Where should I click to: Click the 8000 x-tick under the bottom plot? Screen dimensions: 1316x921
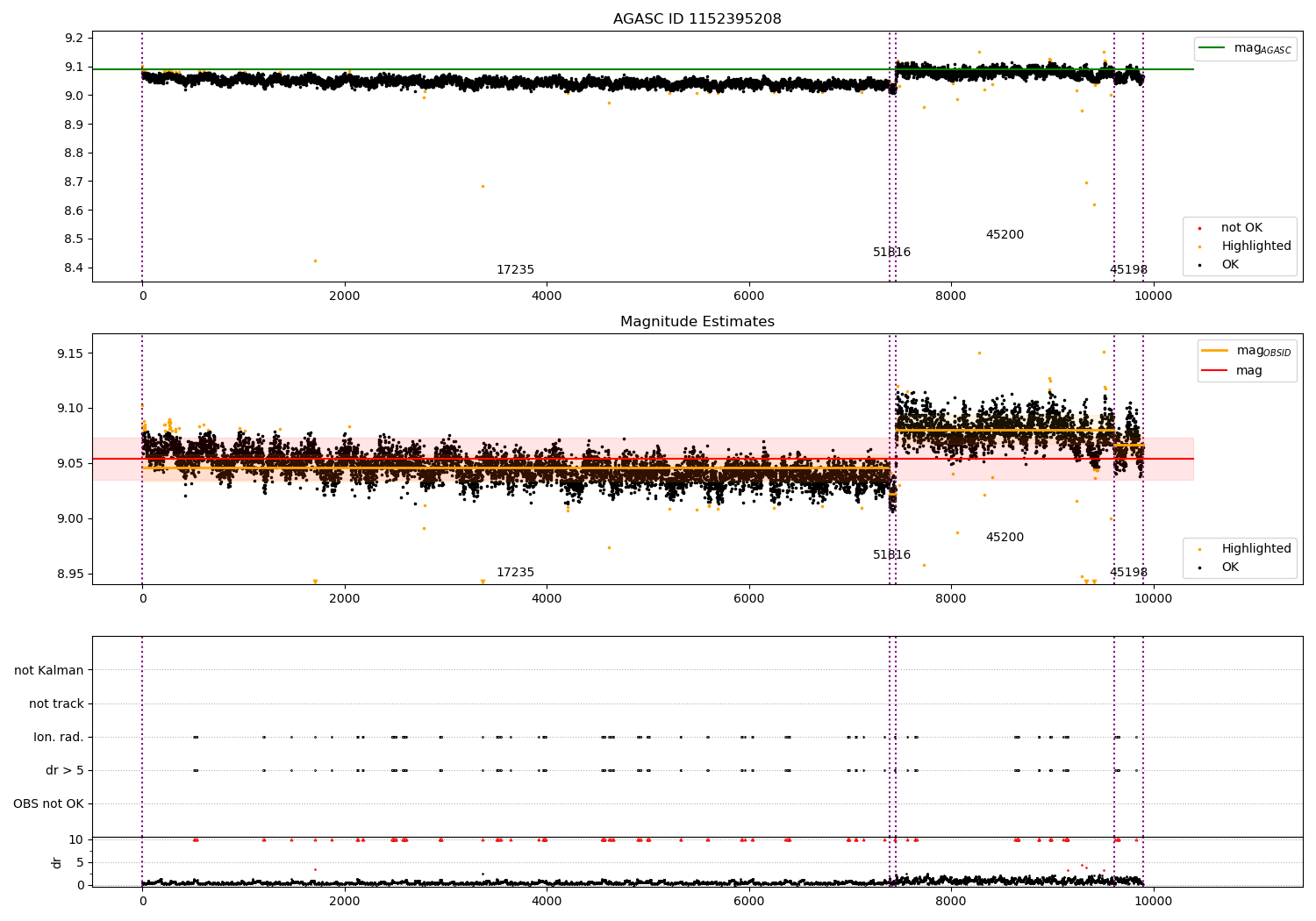click(951, 902)
